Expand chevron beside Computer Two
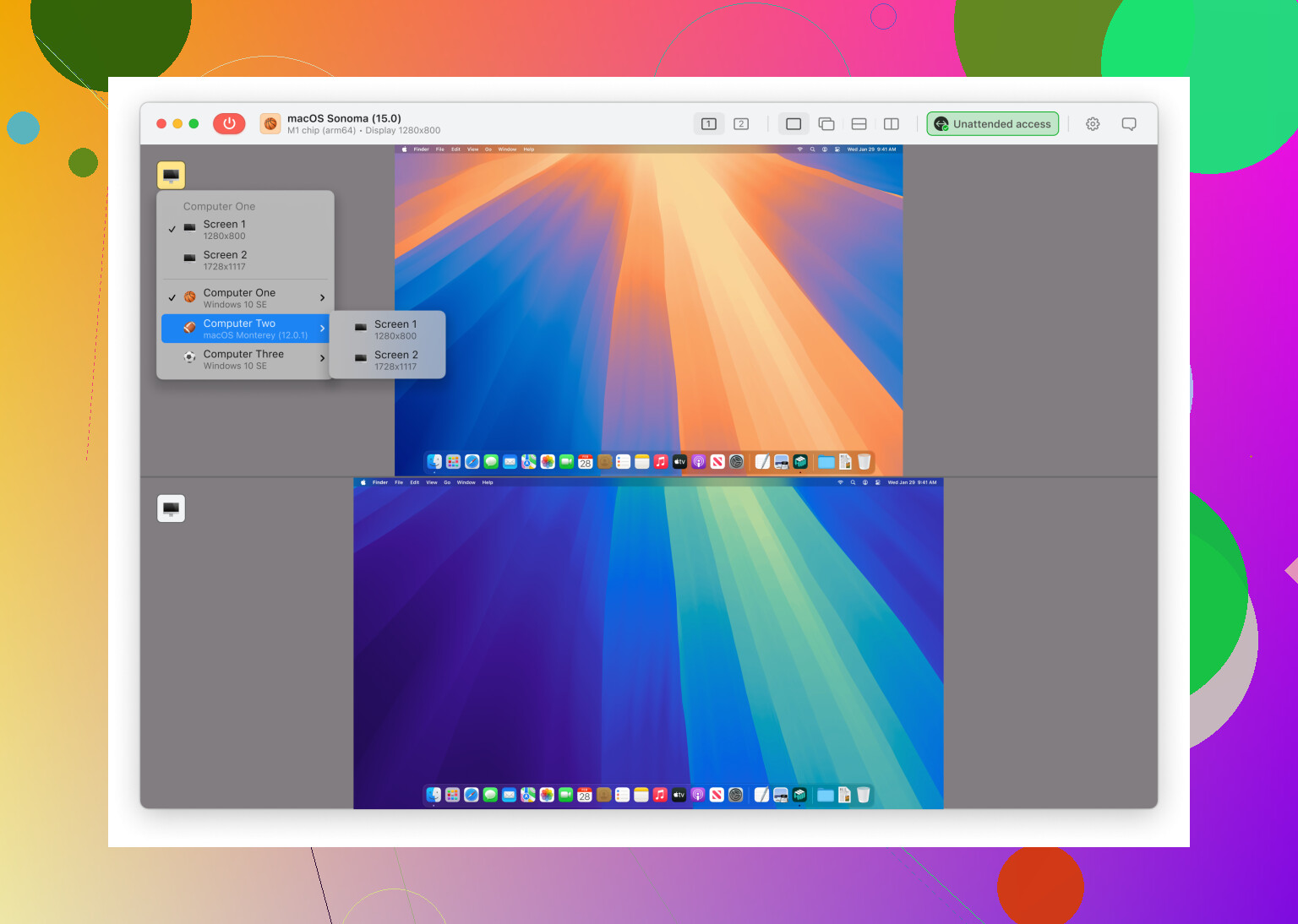 322,329
